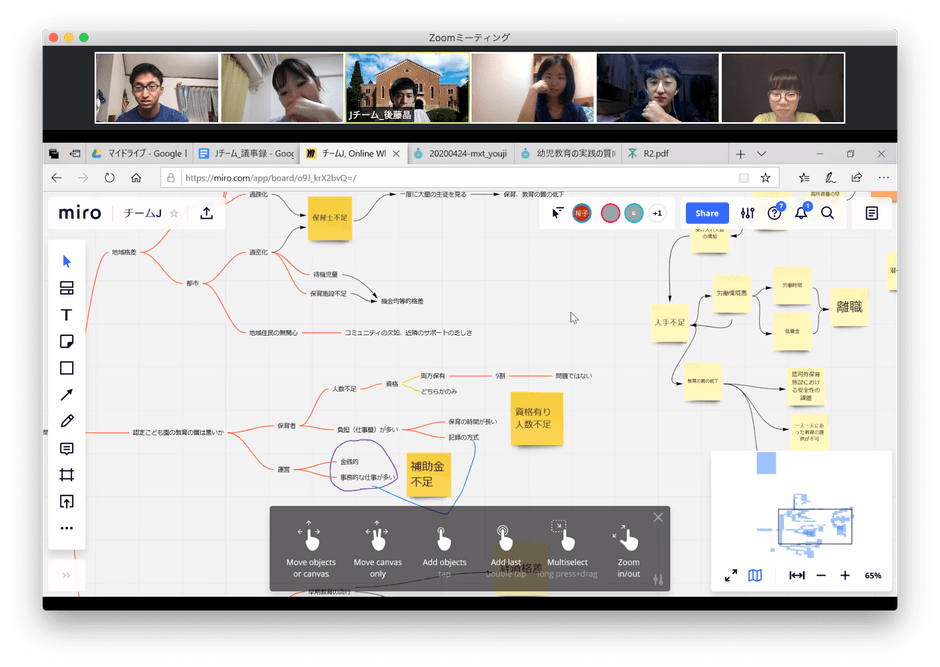
Task: Click the blue Share button
Action: [x=707, y=213]
